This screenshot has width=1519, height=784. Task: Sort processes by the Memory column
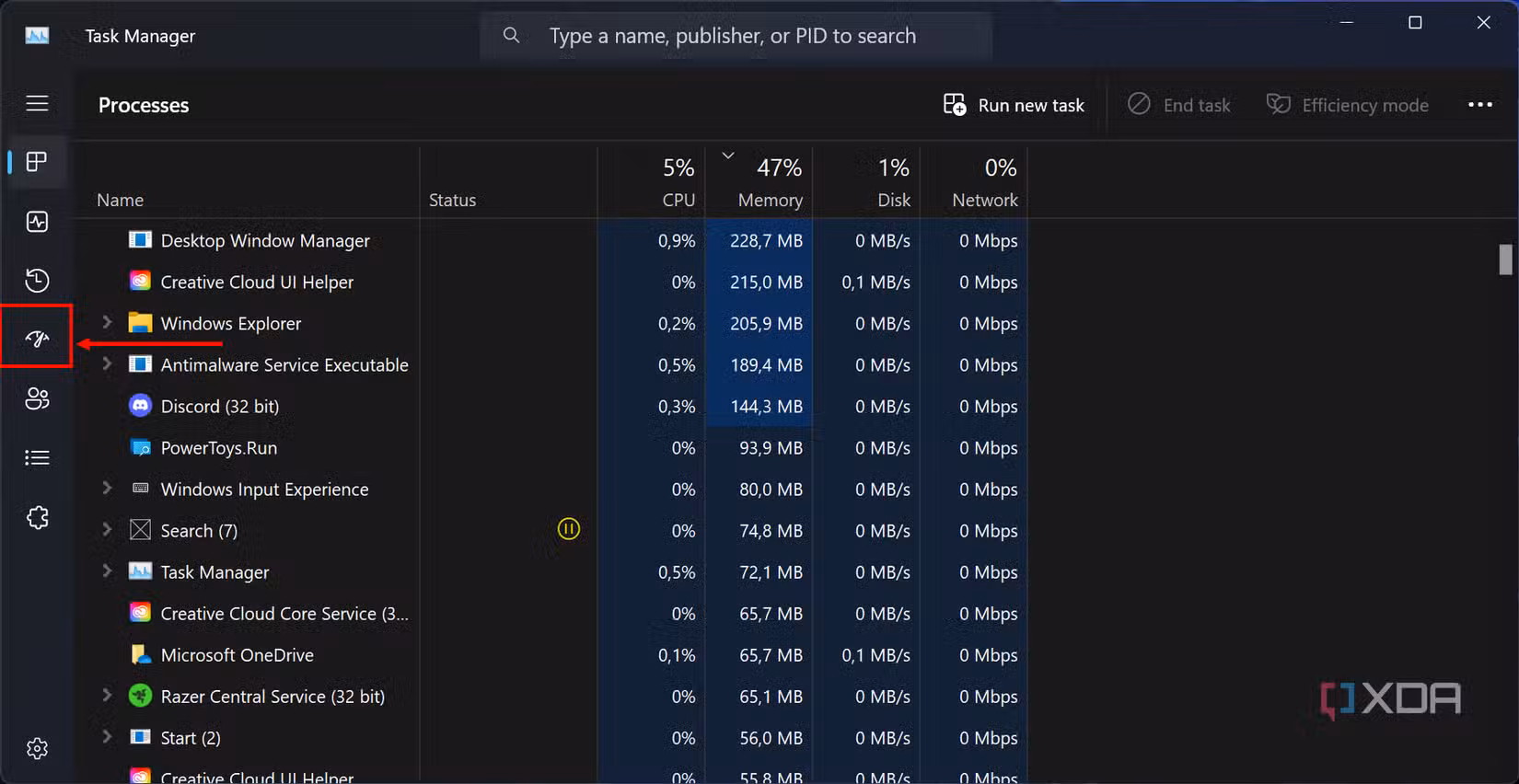coord(769,200)
